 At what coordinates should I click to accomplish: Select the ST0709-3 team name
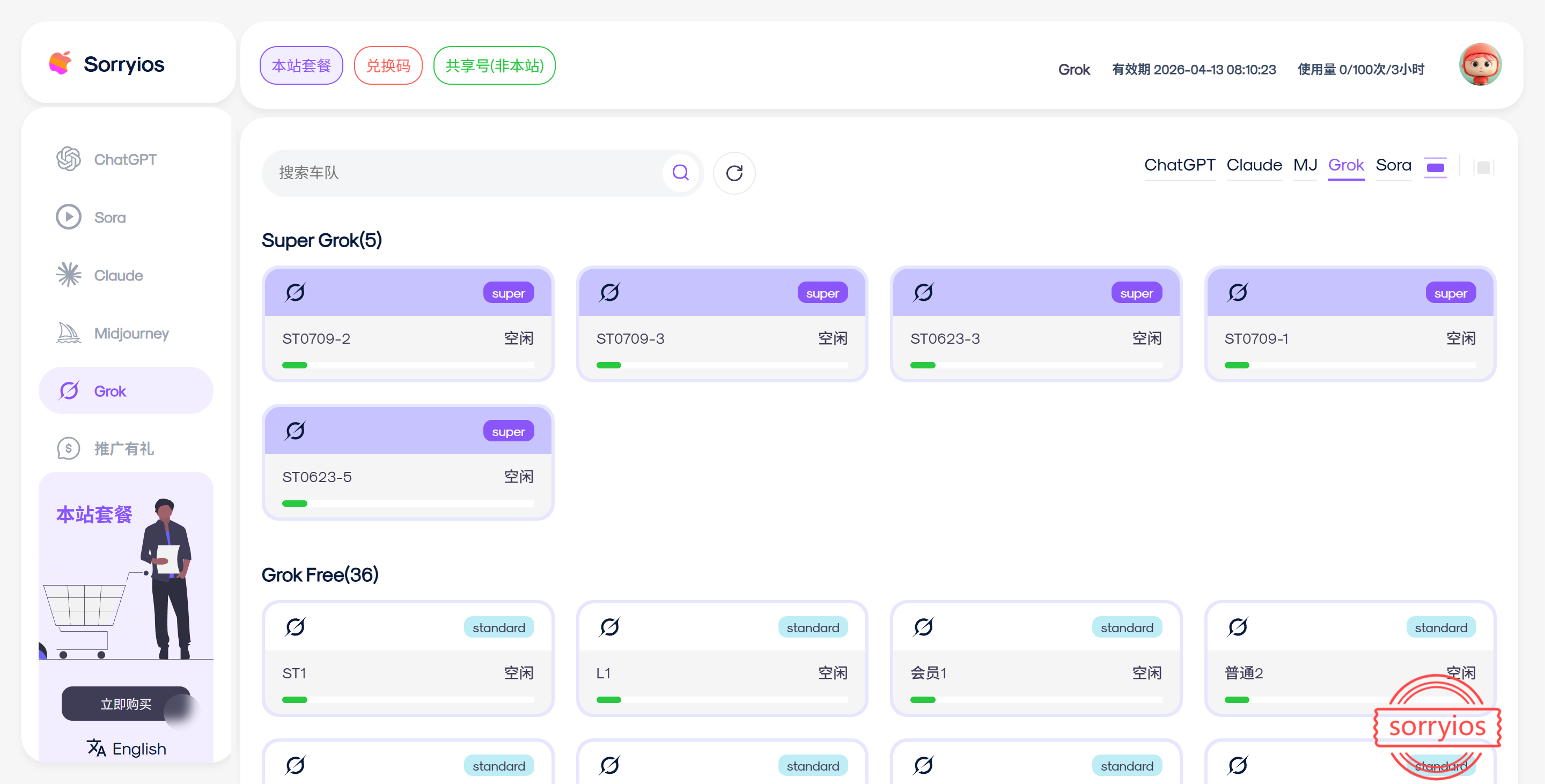630,339
